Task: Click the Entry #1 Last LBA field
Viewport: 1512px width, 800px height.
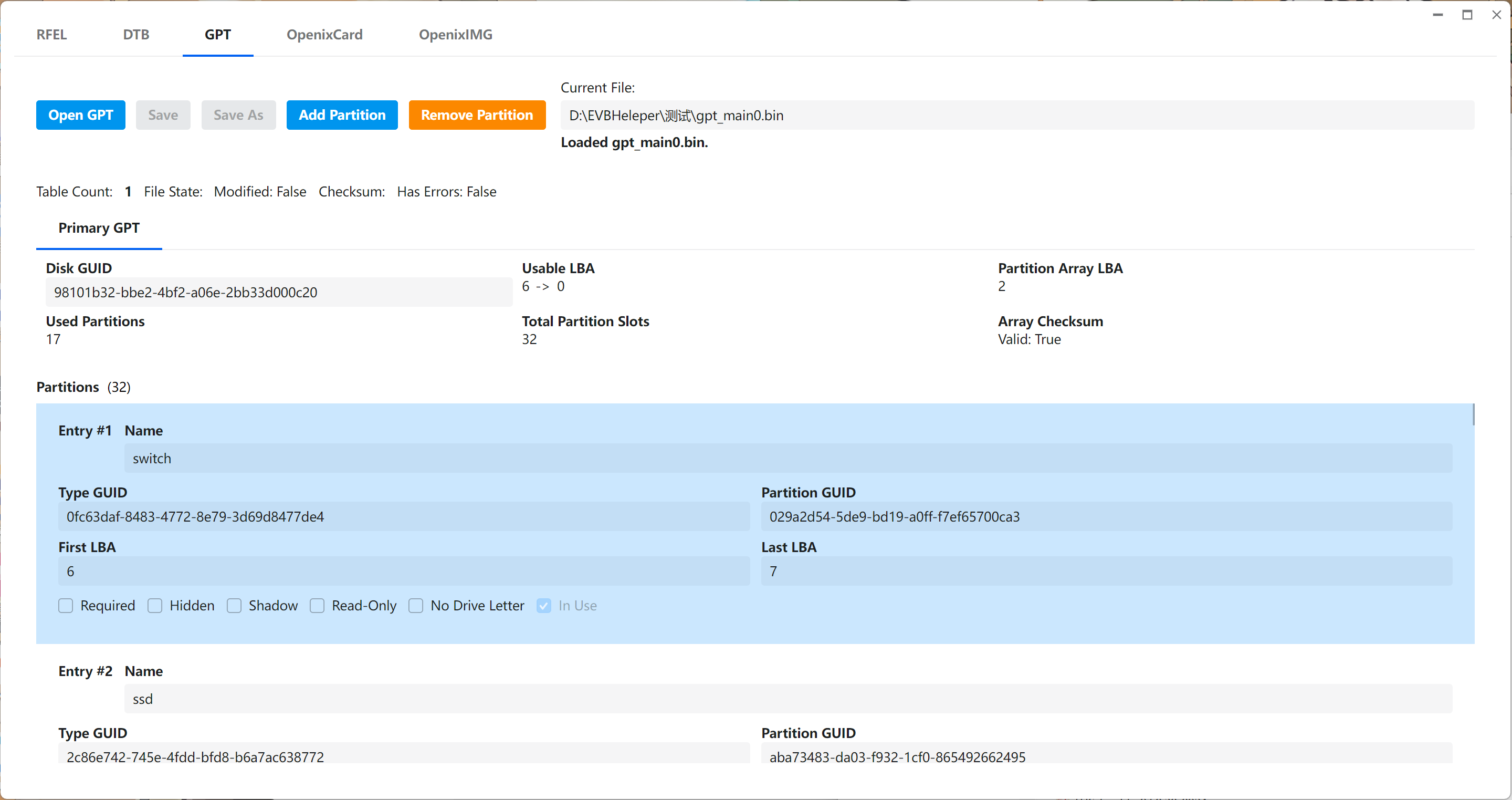Action: click(1106, 571)
